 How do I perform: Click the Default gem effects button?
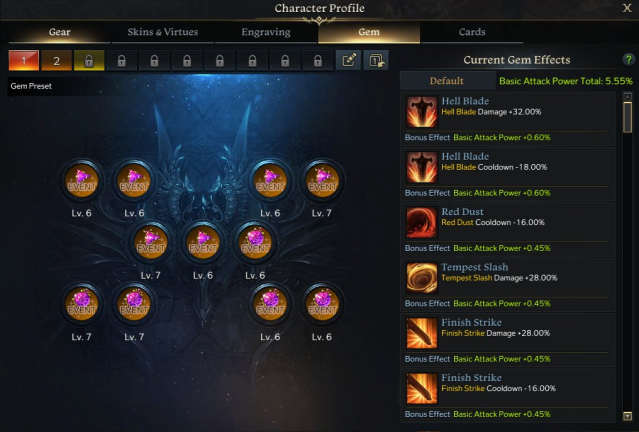(x=447, y=81)
